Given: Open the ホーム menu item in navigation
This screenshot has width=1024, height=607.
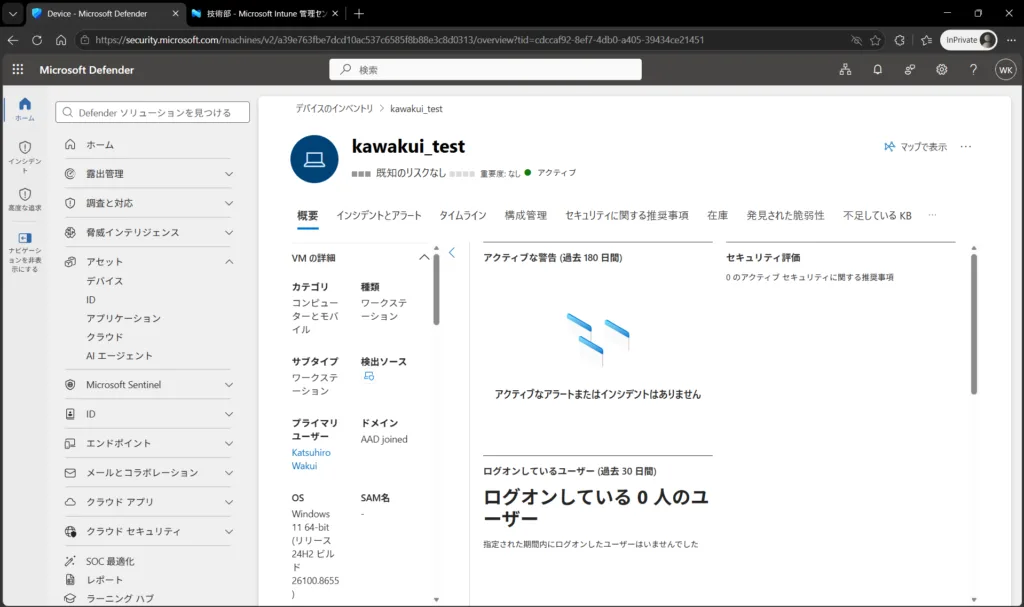Looking at the screenshot, I should click(100, 145).
